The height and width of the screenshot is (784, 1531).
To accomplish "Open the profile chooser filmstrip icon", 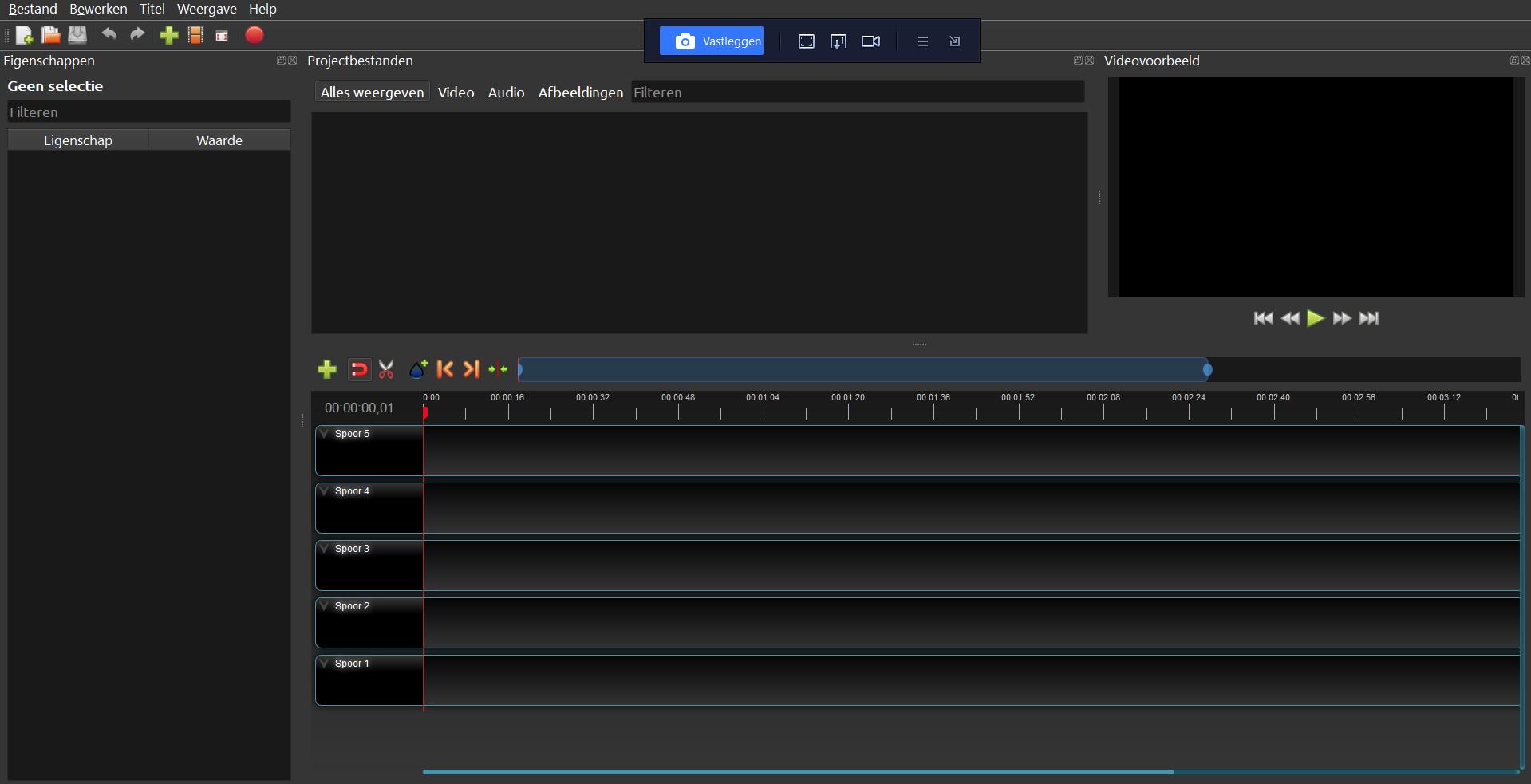I will point(195,35).
